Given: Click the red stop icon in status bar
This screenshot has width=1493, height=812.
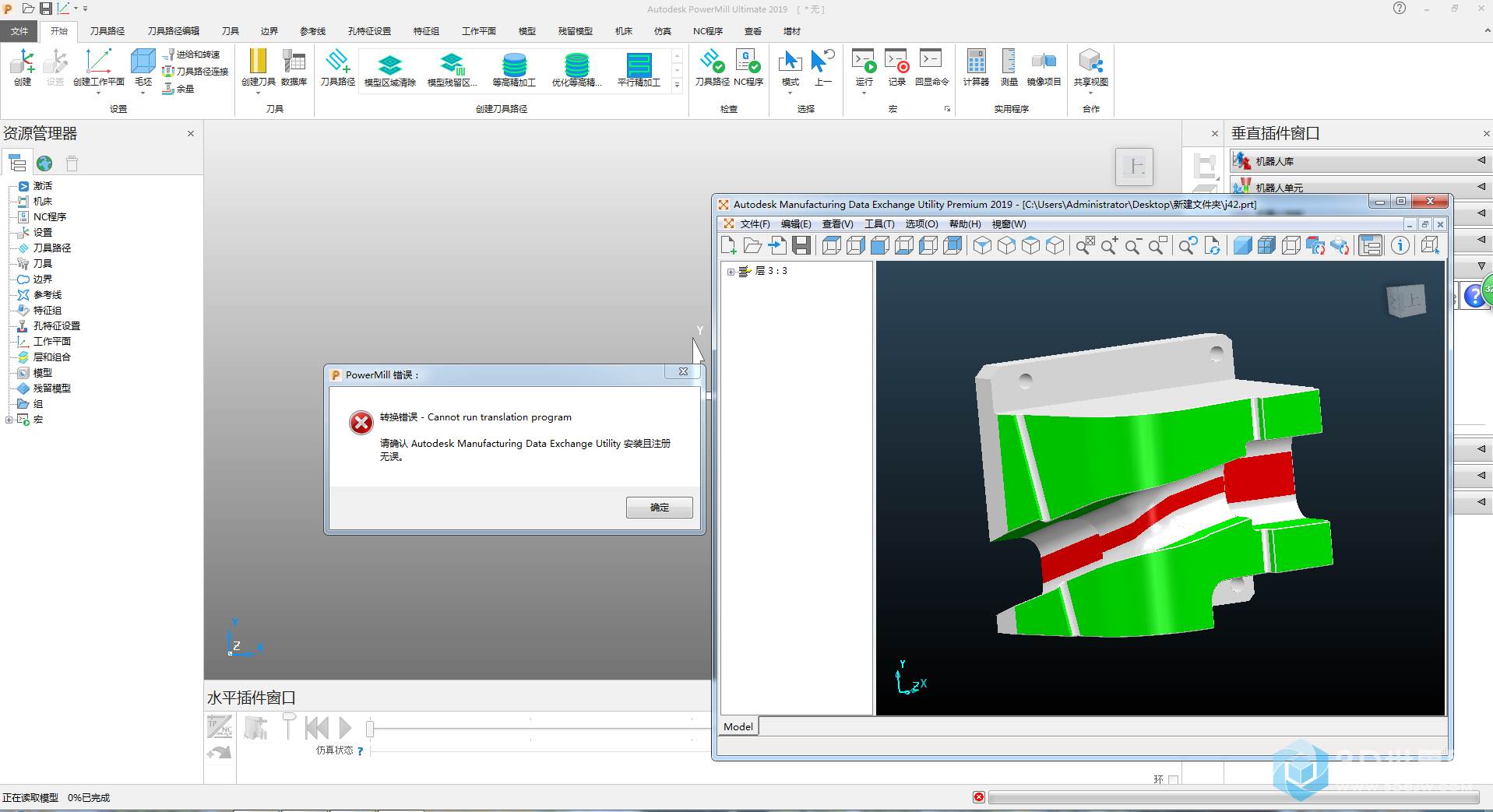Looking at the screenshot, I should (x=979, y=797).
